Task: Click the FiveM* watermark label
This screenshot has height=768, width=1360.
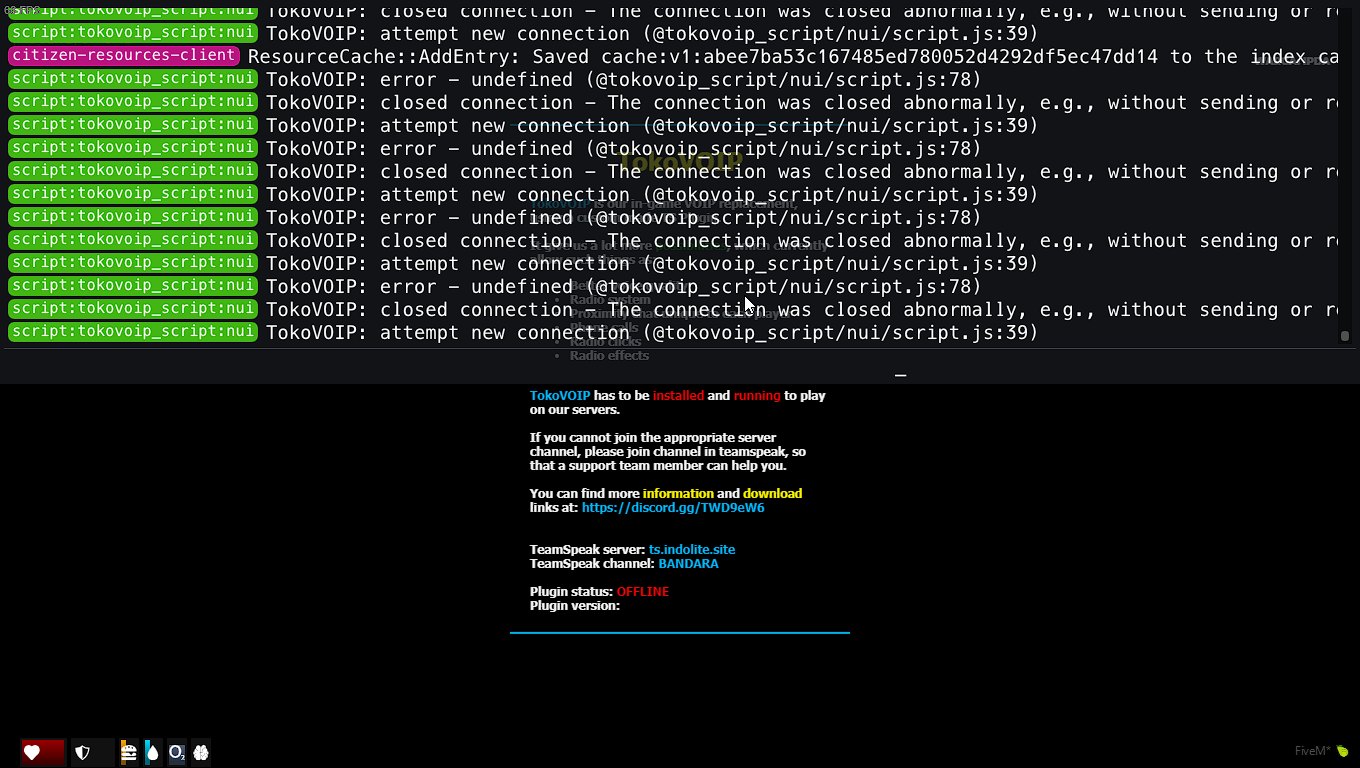Action: [x=1313, y=751]
